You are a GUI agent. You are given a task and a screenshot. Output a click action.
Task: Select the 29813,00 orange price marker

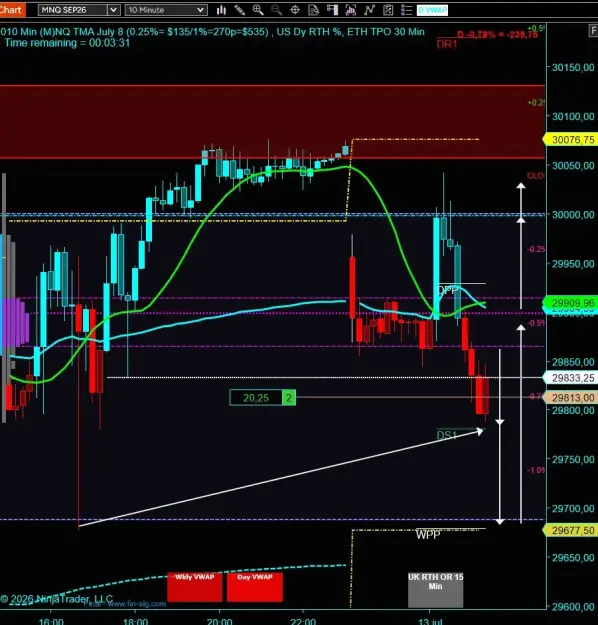(571, 398)
